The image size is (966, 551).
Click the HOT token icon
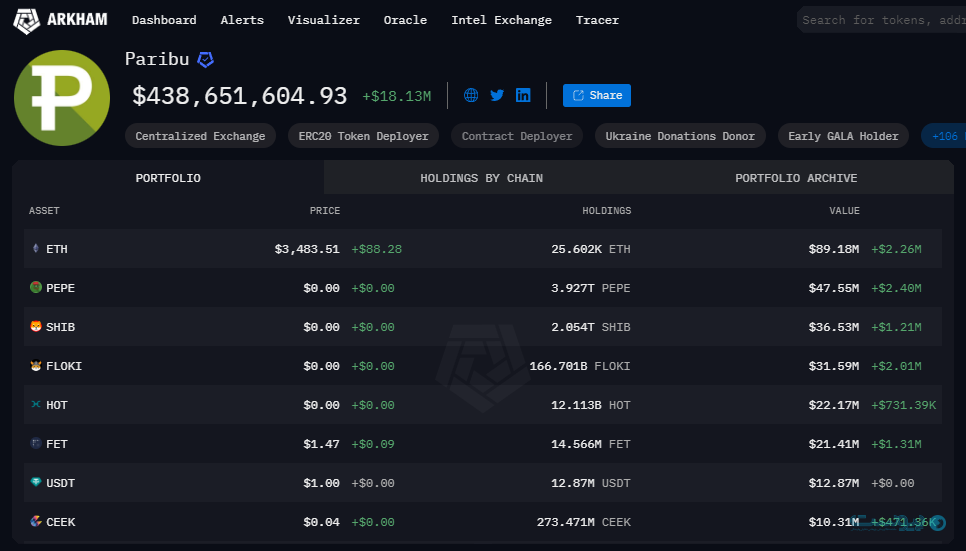pos(36,404)
